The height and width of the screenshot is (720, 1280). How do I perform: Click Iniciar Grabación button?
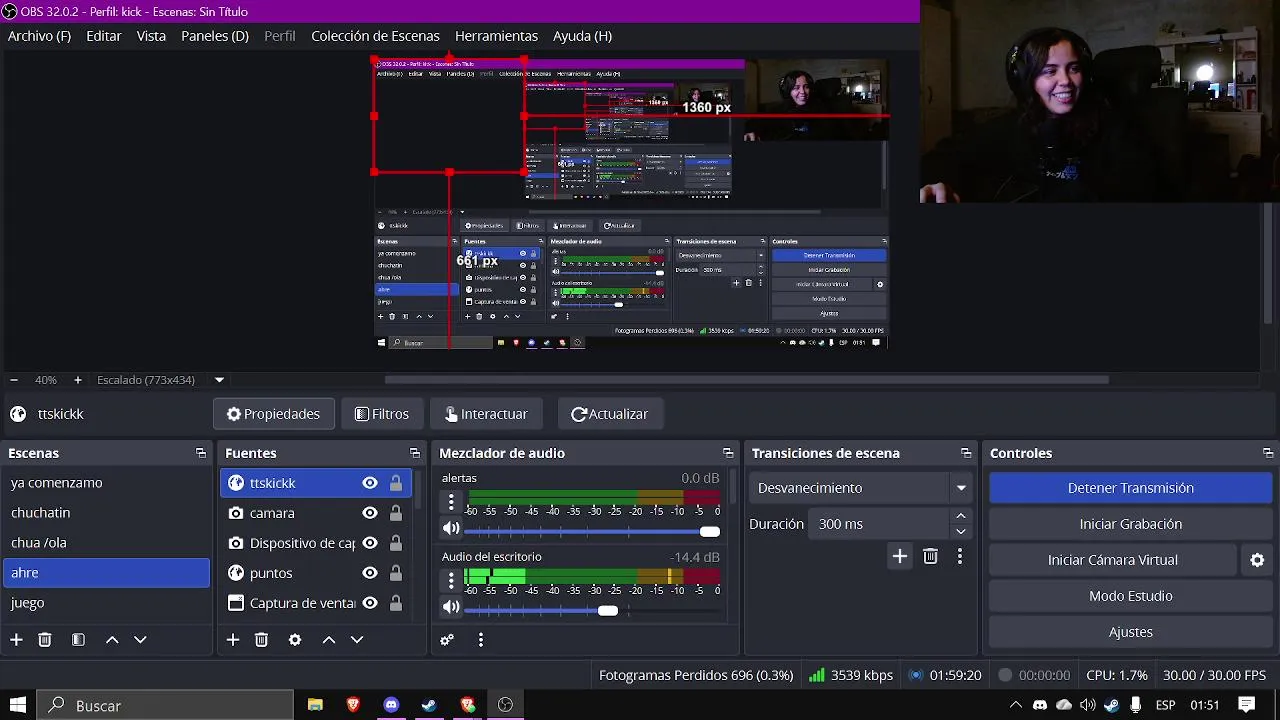coord(1131,524)
